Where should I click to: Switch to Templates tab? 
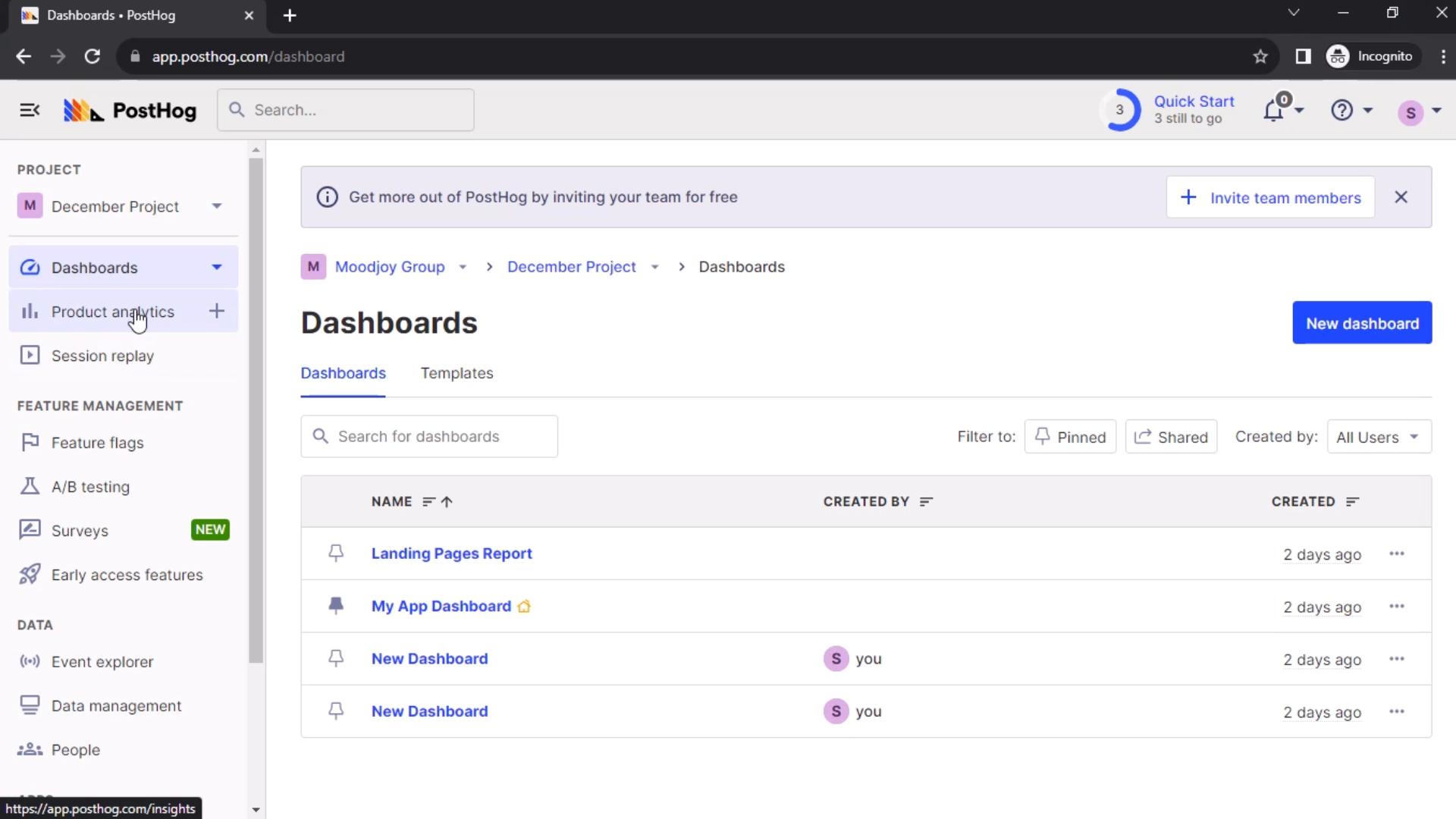457,373
